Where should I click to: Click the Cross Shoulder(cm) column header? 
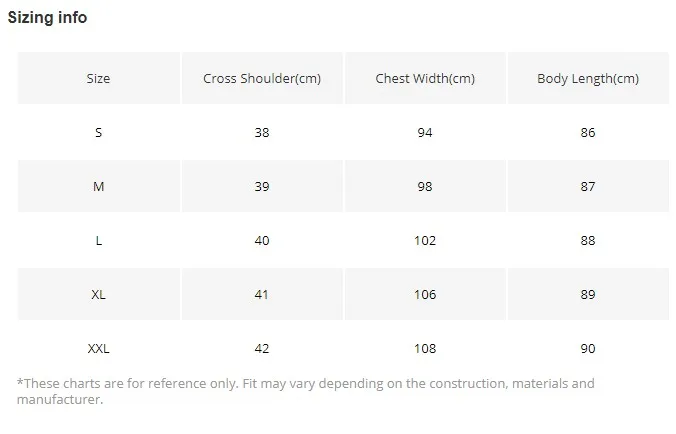262,79
